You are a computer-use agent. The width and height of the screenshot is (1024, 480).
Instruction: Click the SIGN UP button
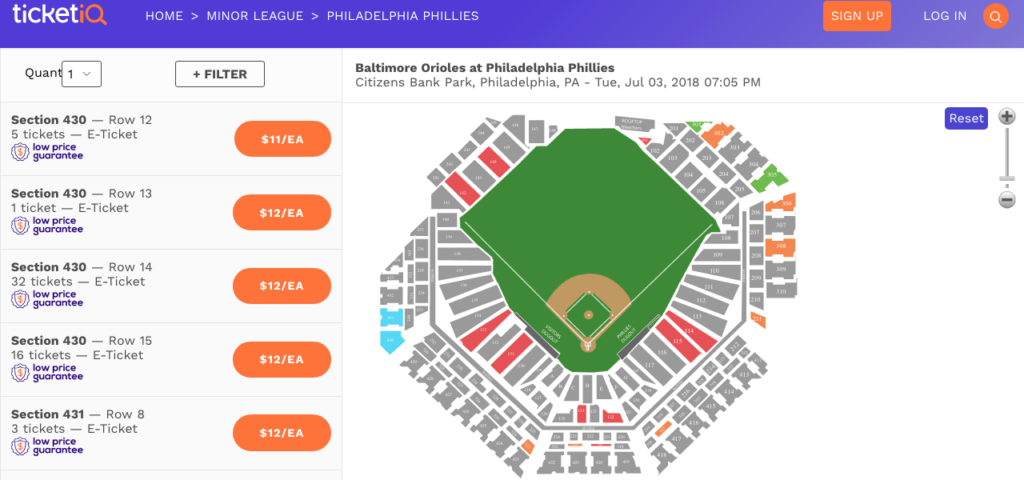pyautogui.click(x=857, y=16)
